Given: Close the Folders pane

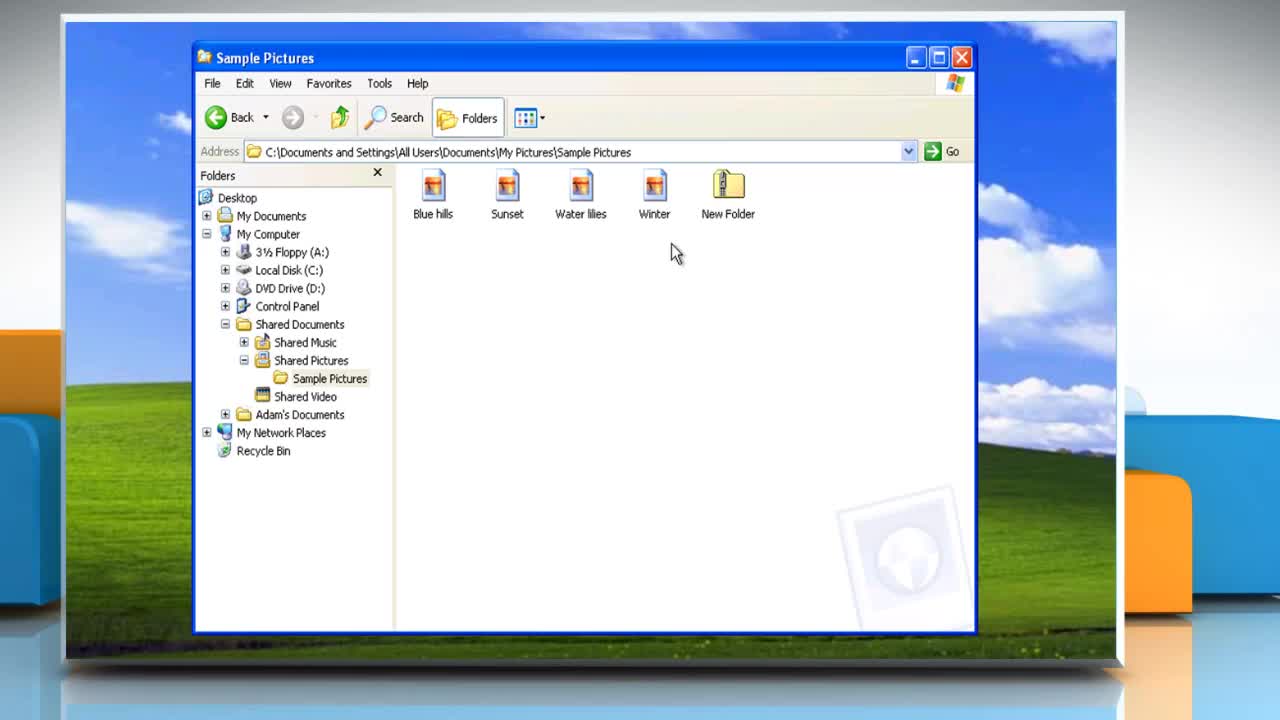Looking at the screenshot, I should click(x=377, y=173).
